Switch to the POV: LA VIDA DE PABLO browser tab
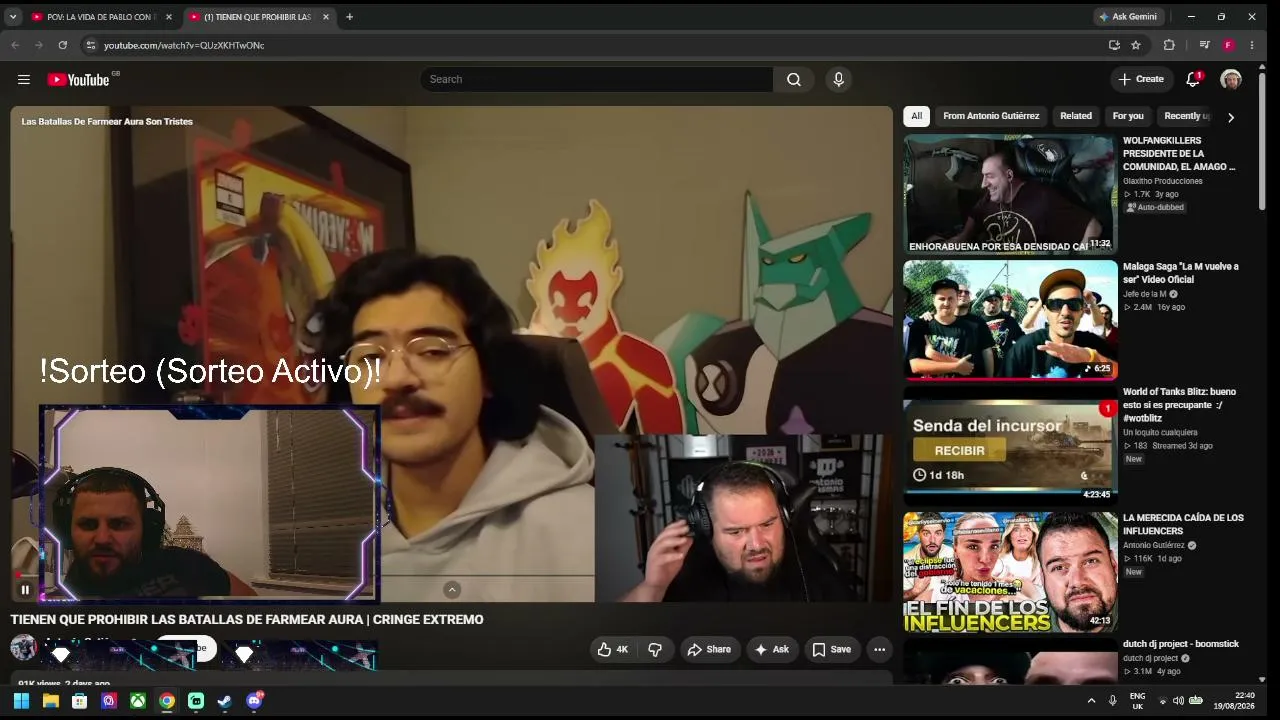Screen dimensions: 1280x720 [100, 17]
